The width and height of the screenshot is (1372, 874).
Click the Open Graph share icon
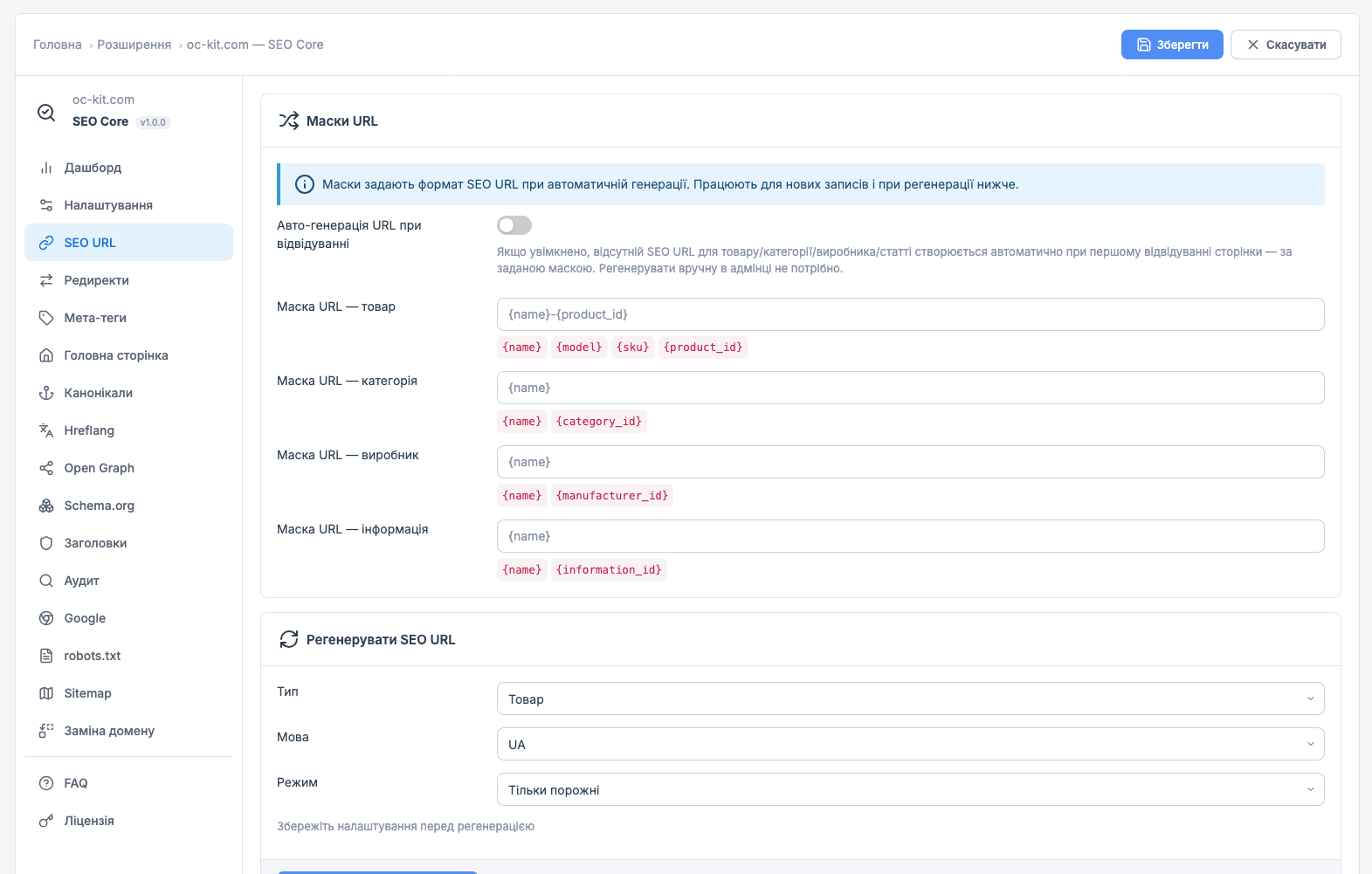coord(46,468)
